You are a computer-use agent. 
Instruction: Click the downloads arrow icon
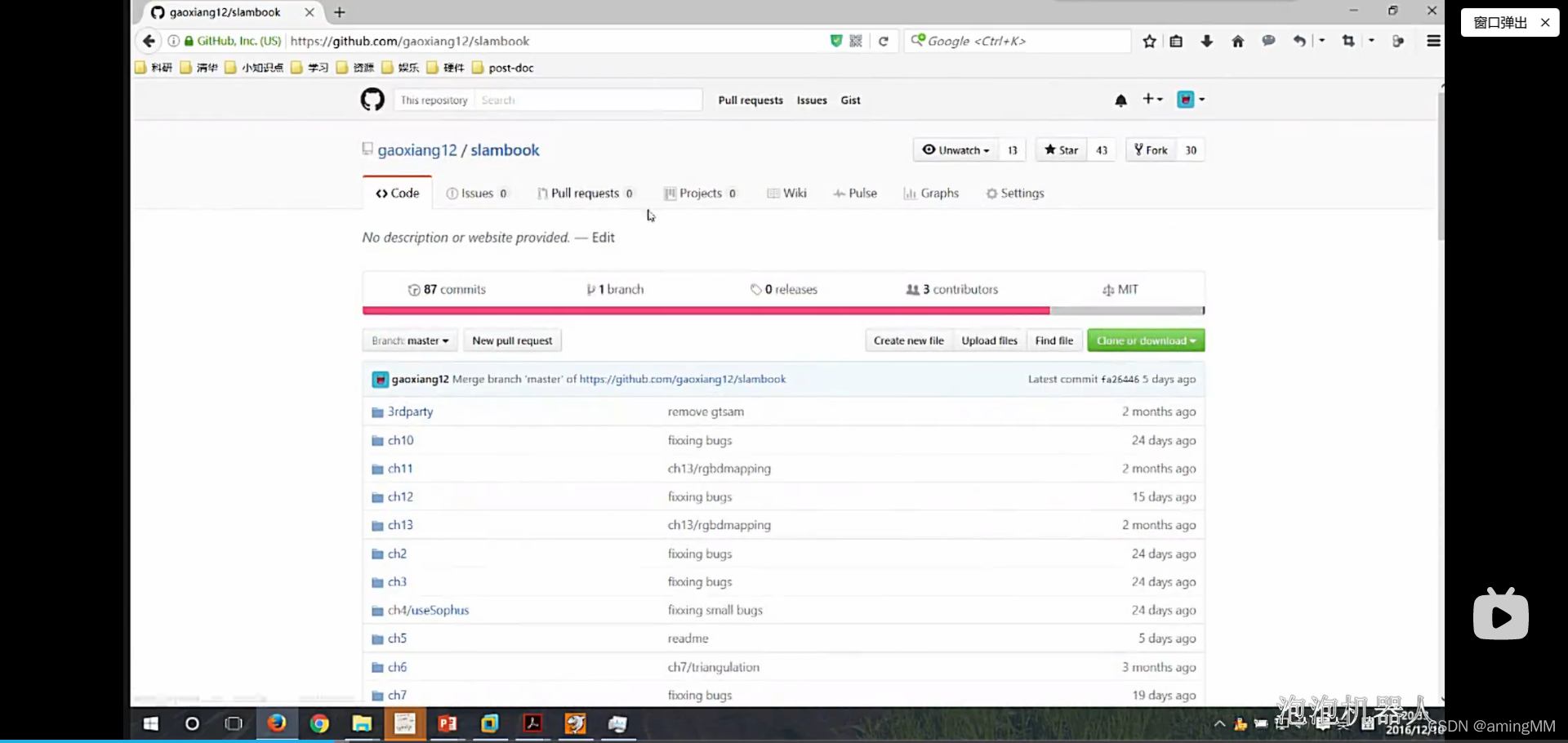pyautogui.click(x=1207, y=41)
